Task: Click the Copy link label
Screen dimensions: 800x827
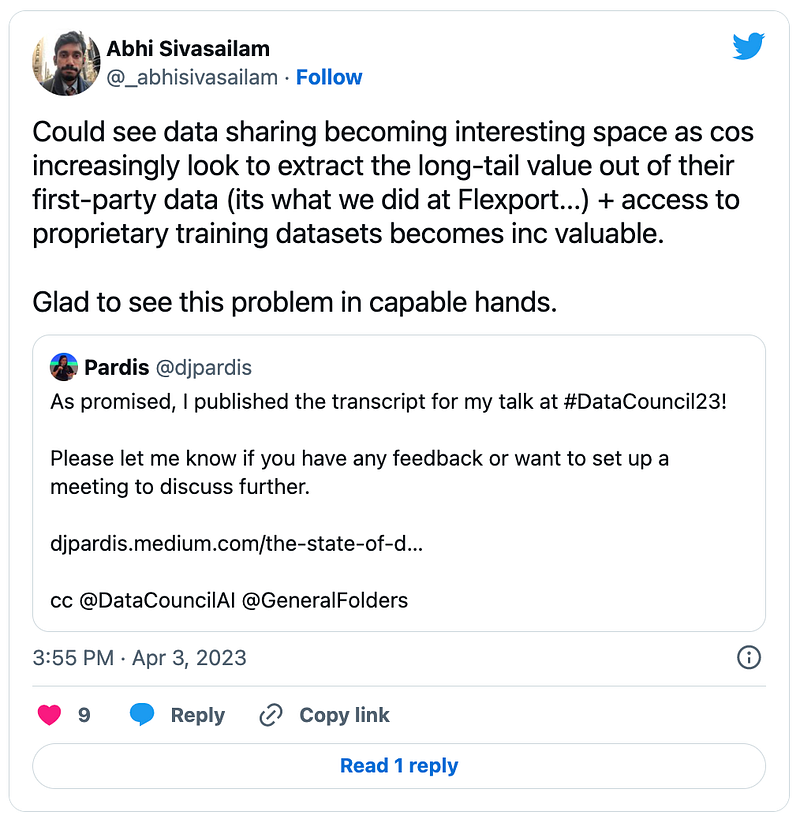Action: (x=344, y=715)
